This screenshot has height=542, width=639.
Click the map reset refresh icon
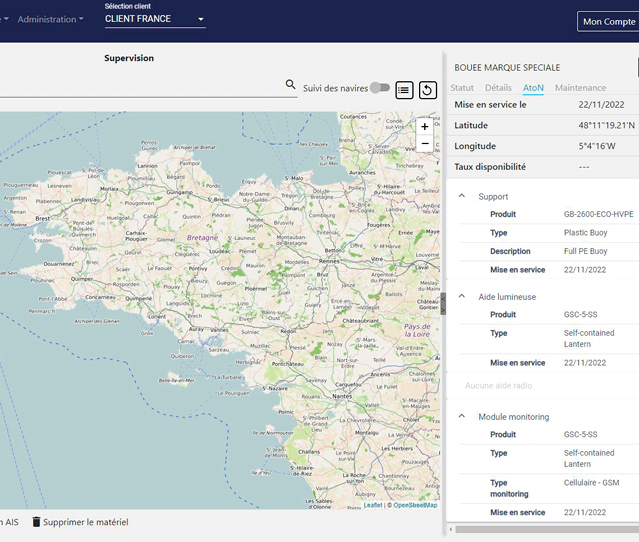point(427,90)
